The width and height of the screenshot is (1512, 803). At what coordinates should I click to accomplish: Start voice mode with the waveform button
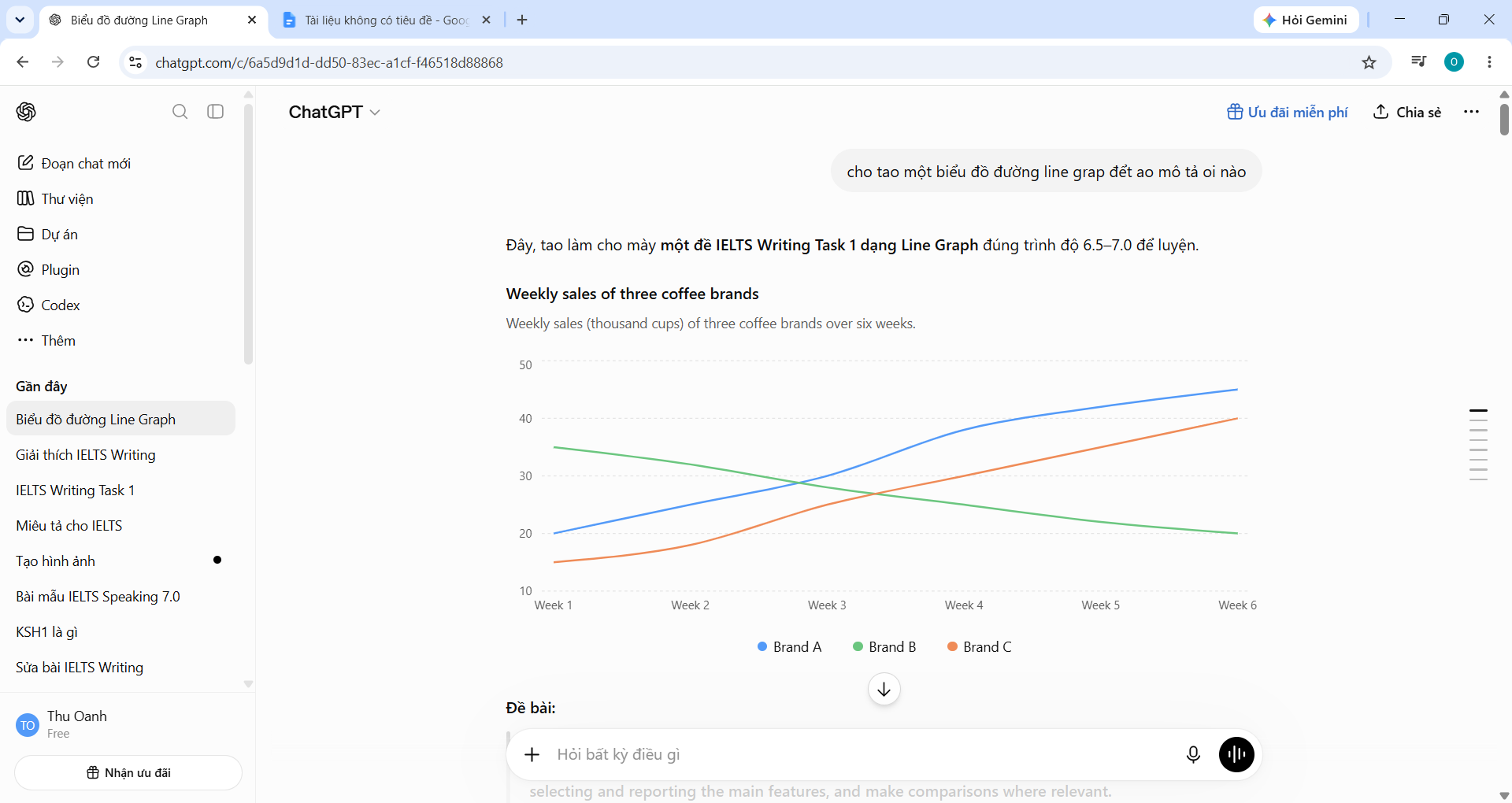(1236, 754)
